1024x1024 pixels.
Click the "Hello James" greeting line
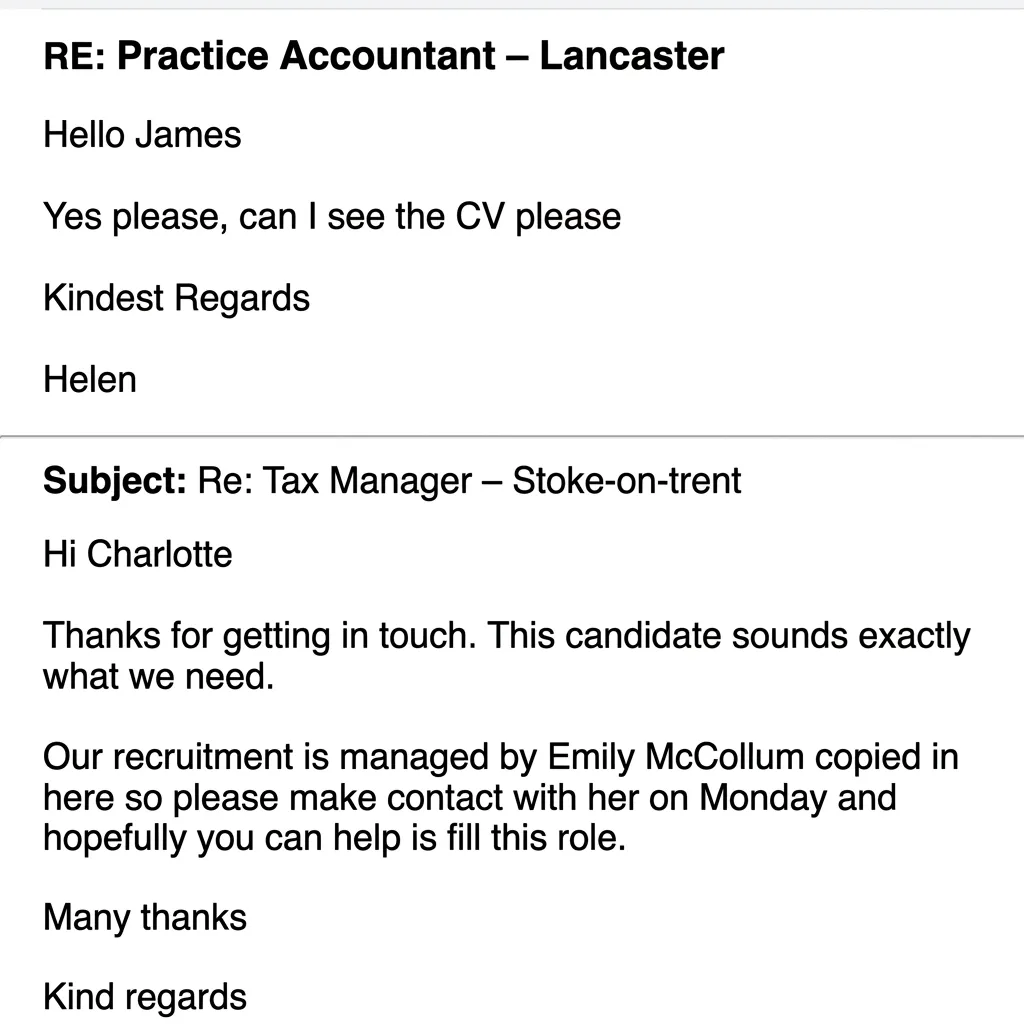142,135
